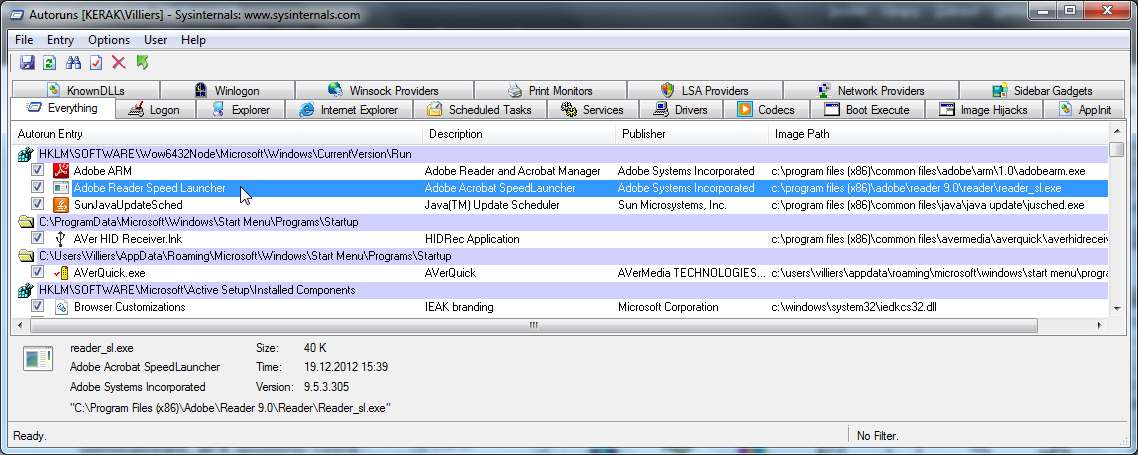
Task: Click the Autoruns title bar app icon
Action: [16, 15]
